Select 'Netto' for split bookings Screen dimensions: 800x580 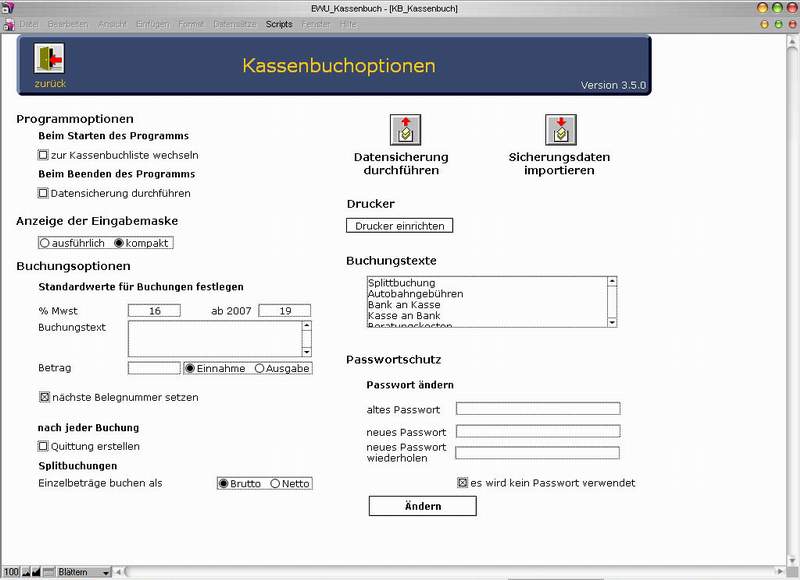pyautogui.click(x=276, y=483)
